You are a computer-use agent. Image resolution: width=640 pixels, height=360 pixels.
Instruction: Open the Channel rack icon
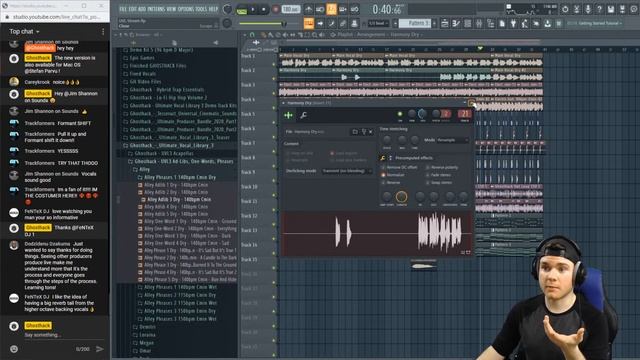(467, 24)
